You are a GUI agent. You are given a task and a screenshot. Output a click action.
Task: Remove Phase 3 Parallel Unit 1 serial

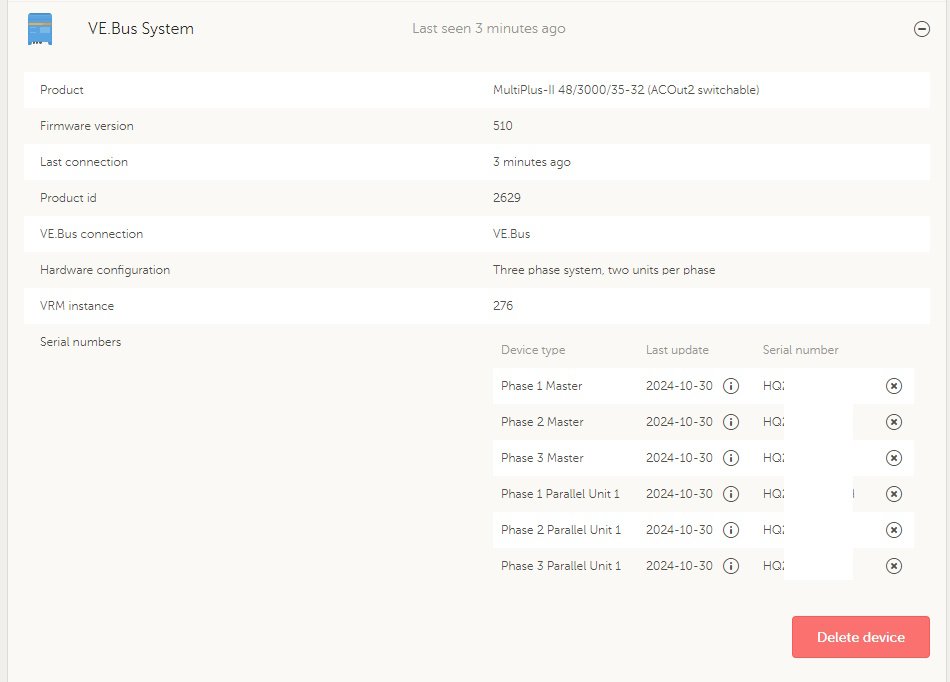[894, 566]
